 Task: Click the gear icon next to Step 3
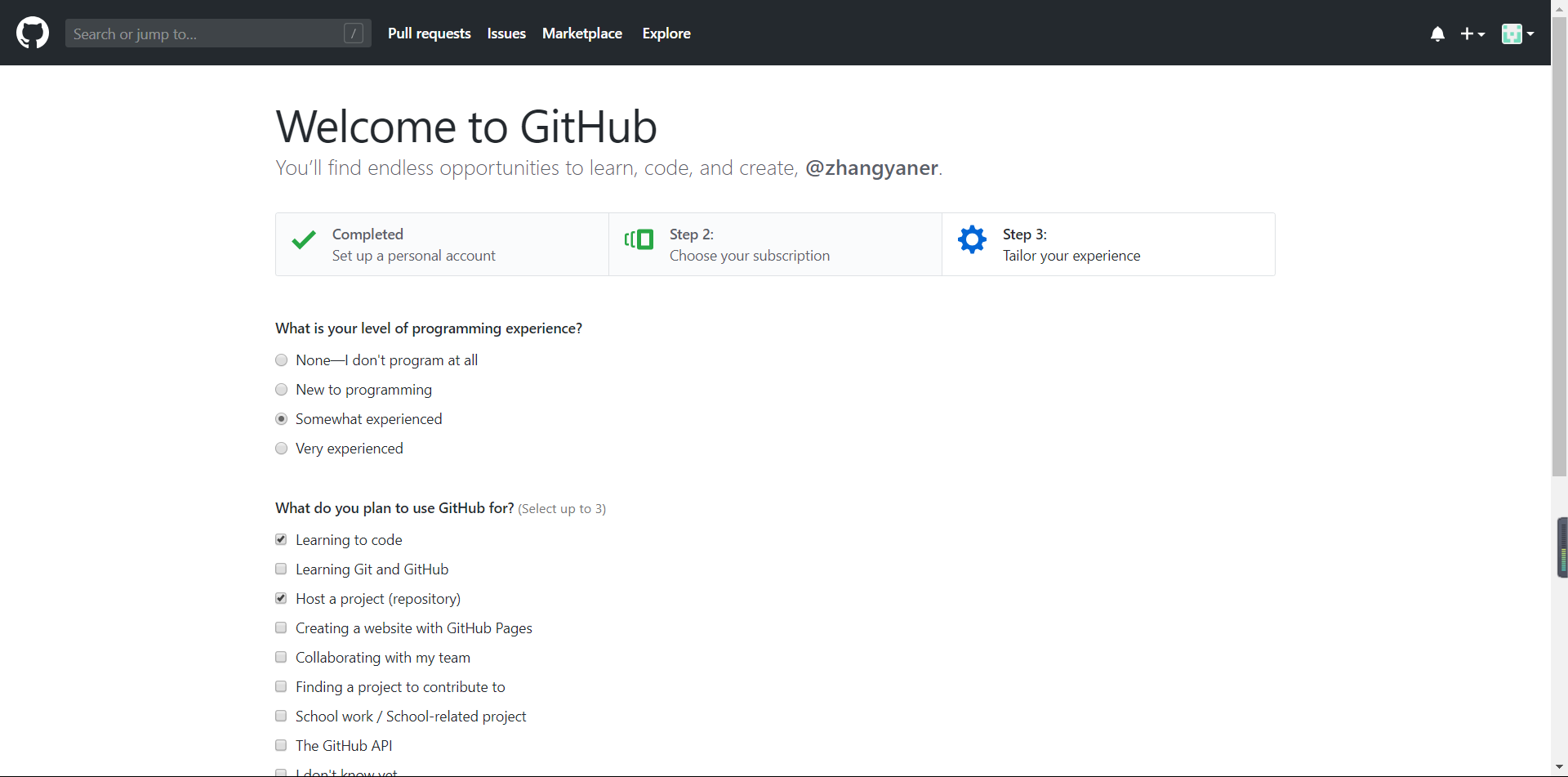click(x=972, y=239)
